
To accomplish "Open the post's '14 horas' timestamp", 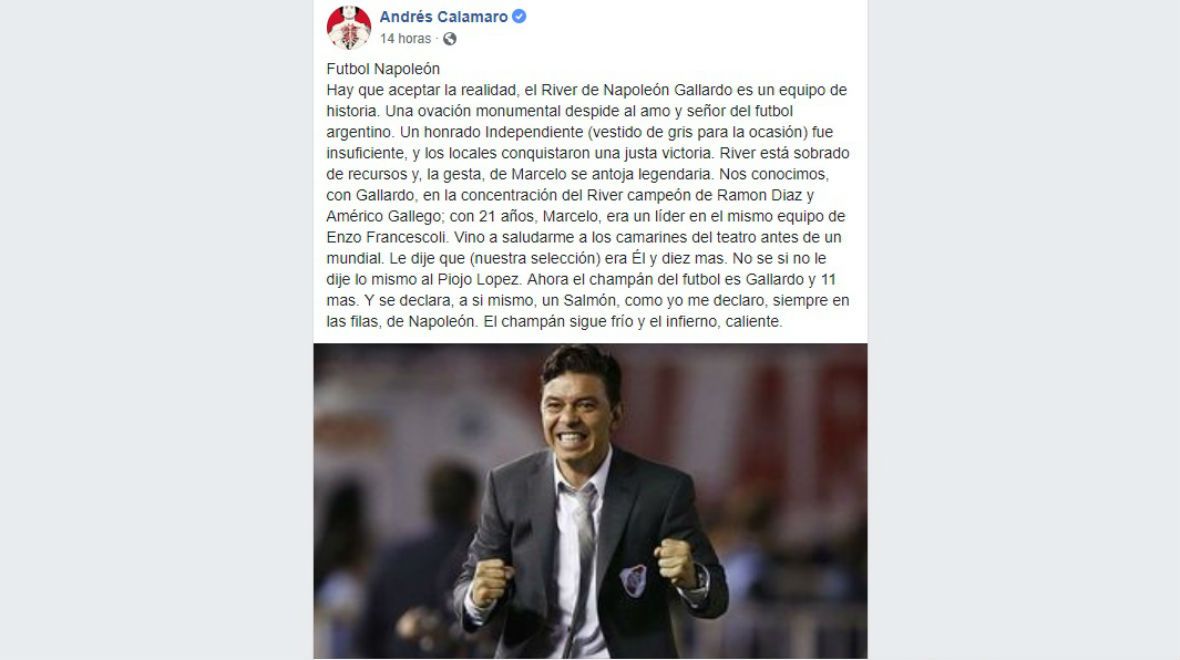I will (x=405, y=38).
